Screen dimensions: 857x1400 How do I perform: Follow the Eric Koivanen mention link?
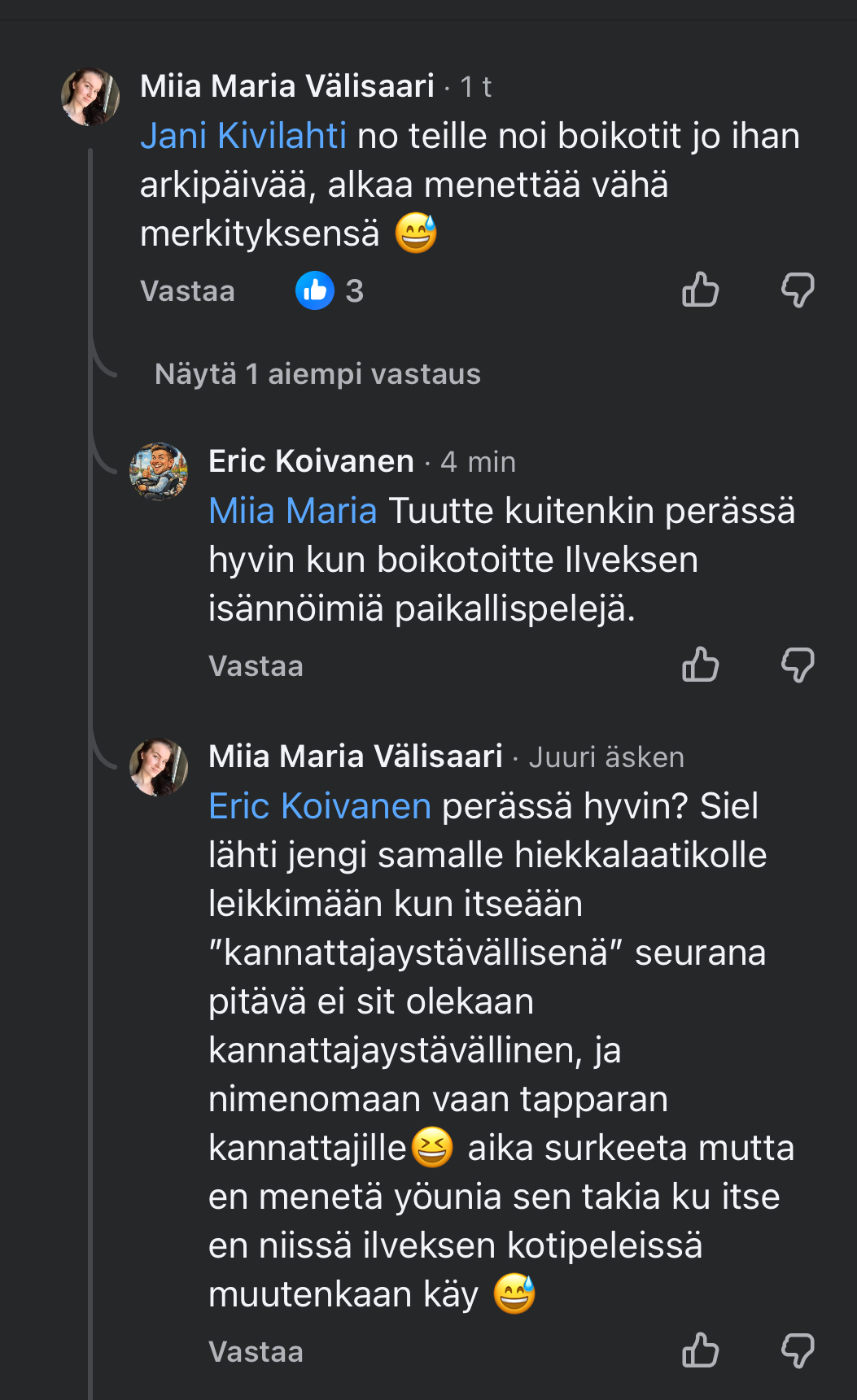click(x=320, y=806)
